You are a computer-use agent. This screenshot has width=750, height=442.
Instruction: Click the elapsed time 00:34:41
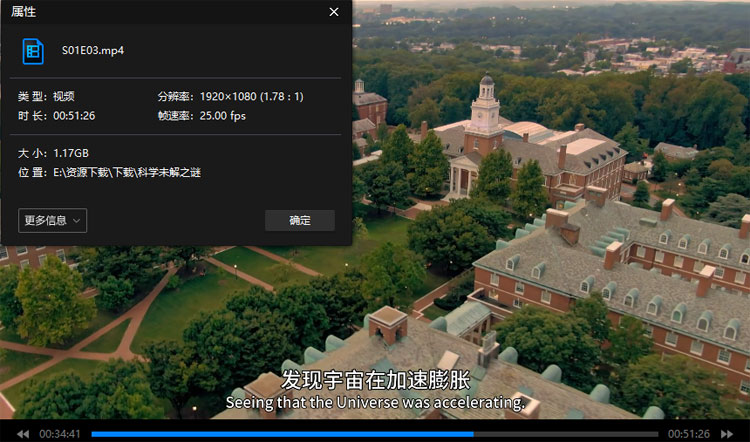coord(60,434)
